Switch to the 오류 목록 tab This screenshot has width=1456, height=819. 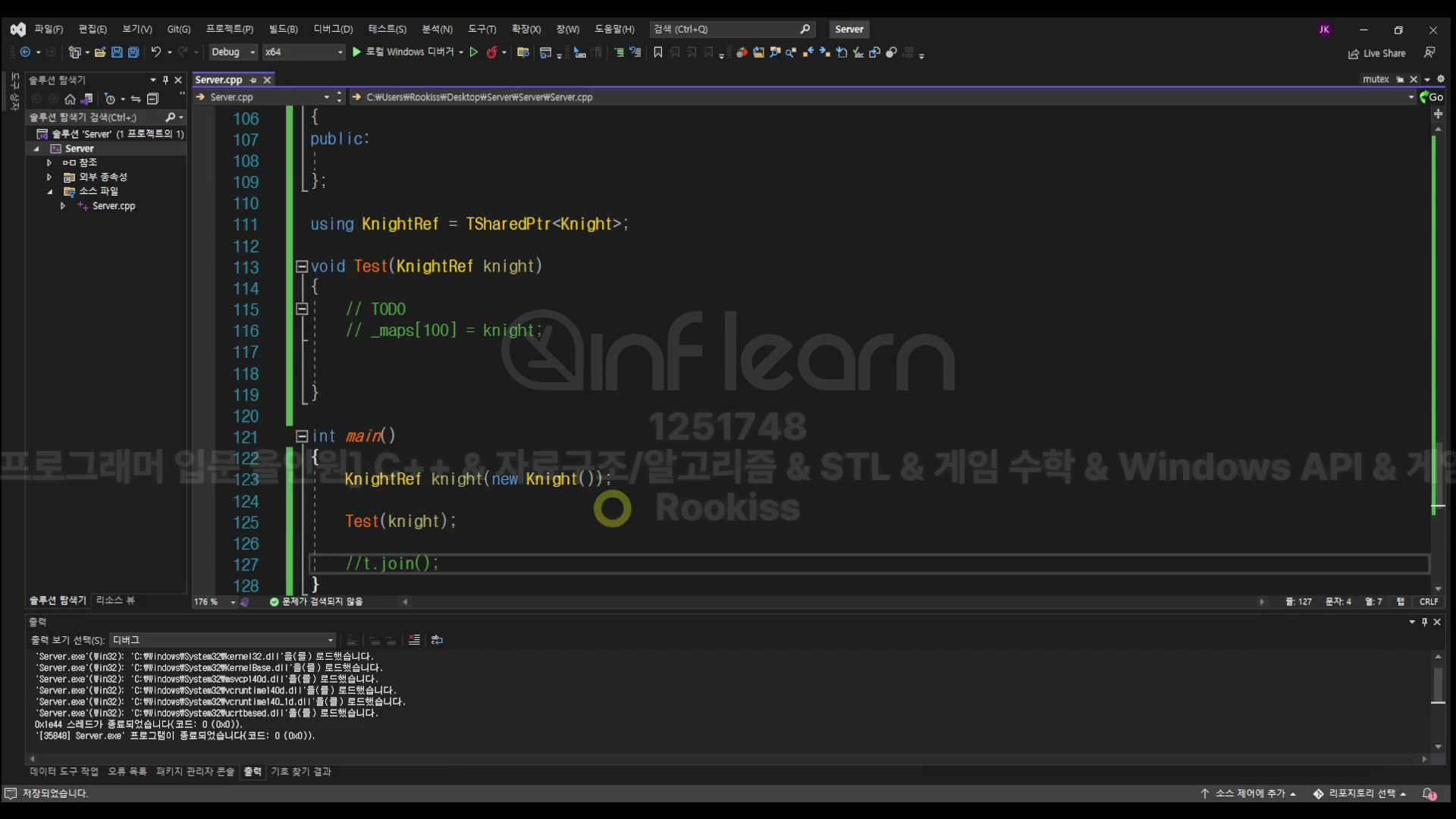(127, 771)
